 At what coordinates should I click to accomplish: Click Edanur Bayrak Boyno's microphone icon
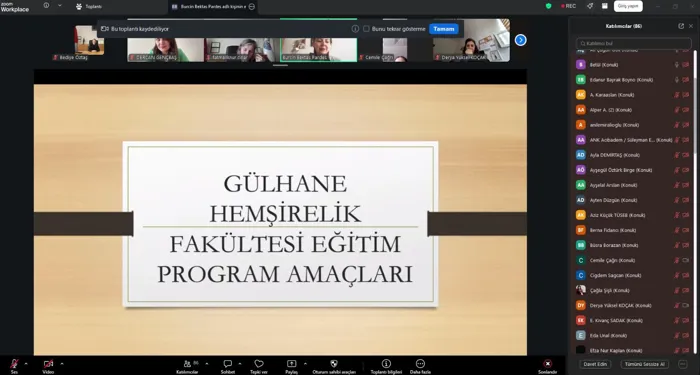pos(676,80)
